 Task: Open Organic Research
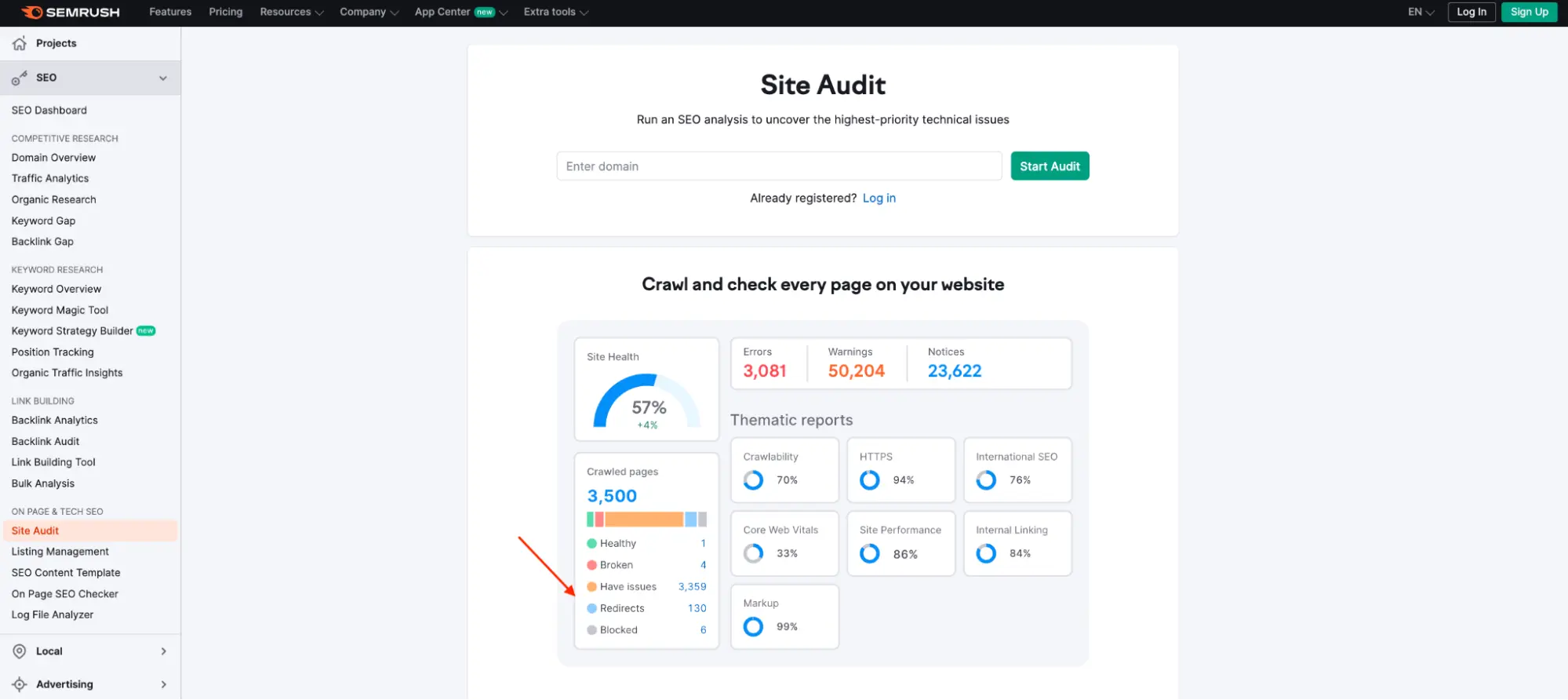coord(54,200)
